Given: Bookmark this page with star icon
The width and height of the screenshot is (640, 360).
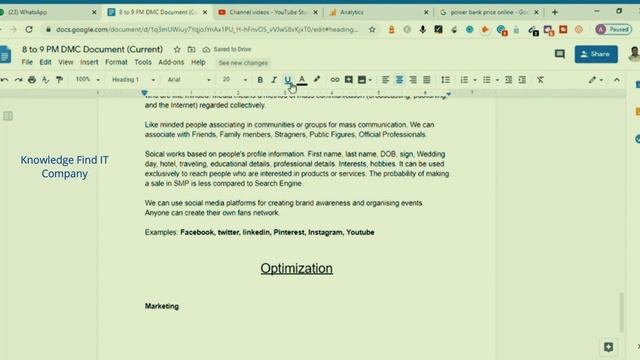Looking at the screenshot, I should (x=372, y=29).
